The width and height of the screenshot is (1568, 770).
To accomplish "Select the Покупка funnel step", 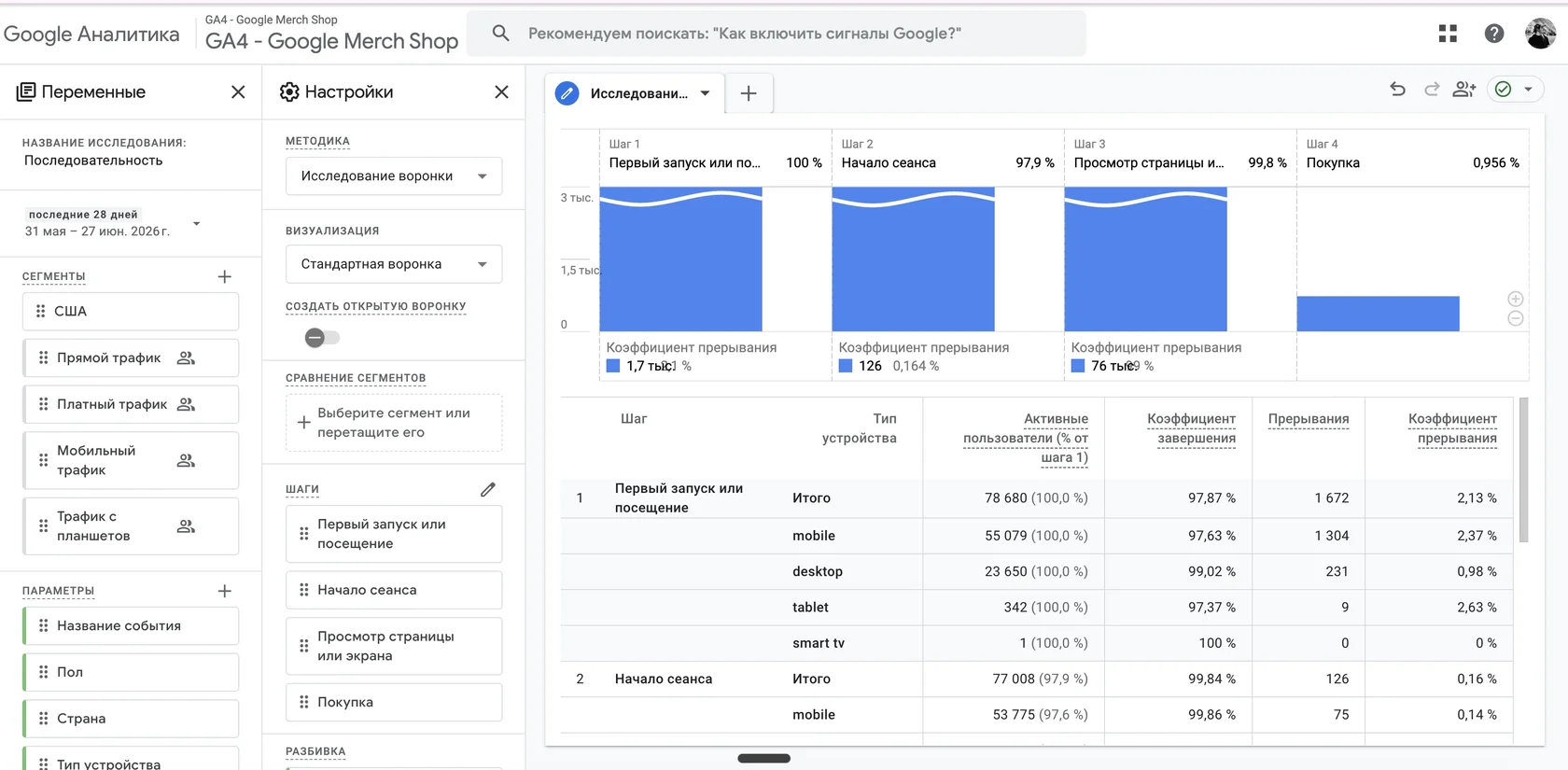I will (x=394, y=702).
